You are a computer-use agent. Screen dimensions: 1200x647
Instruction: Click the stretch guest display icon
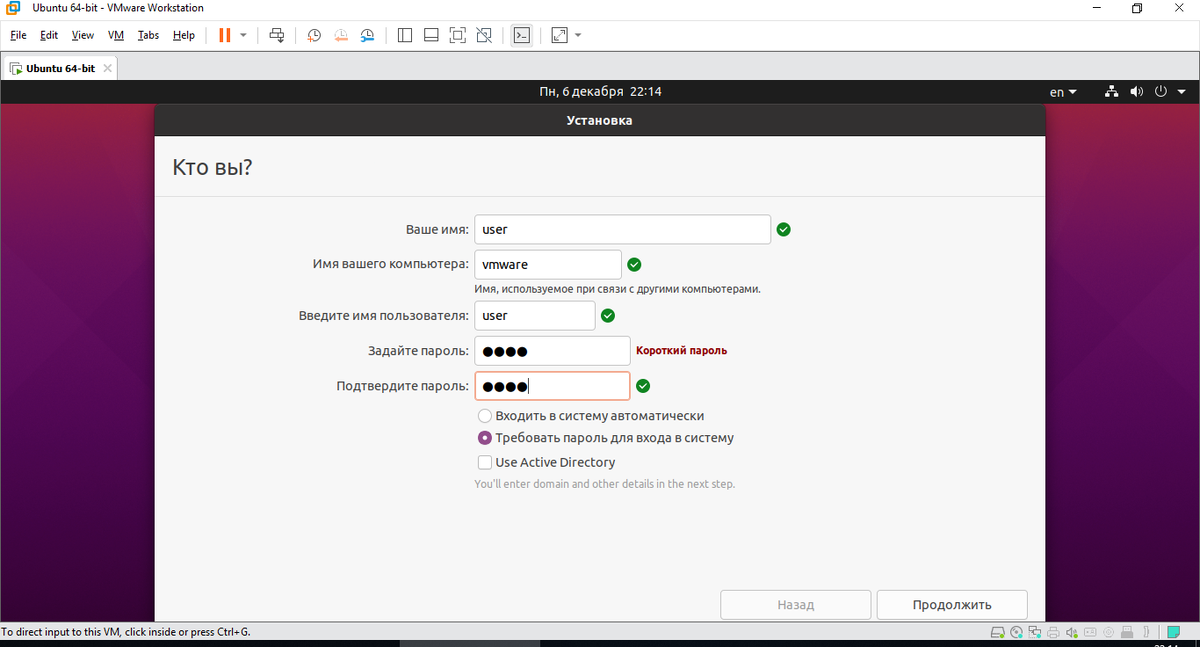559,35
